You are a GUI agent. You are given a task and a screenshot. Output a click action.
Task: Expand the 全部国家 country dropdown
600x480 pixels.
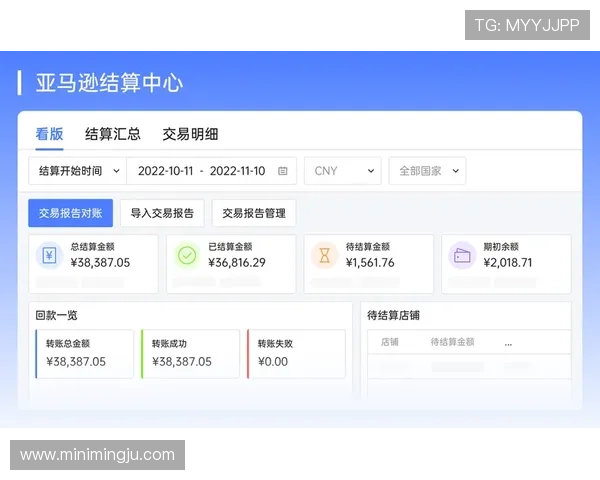coord(427,171)
